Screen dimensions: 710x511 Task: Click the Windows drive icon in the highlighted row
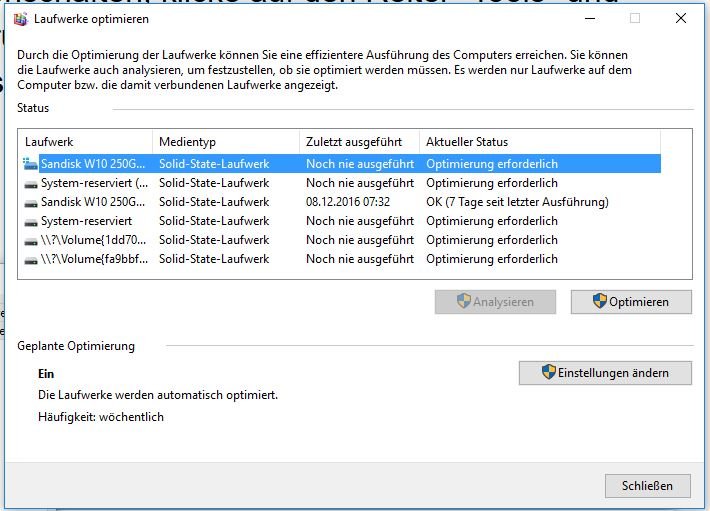coord(30,164)
